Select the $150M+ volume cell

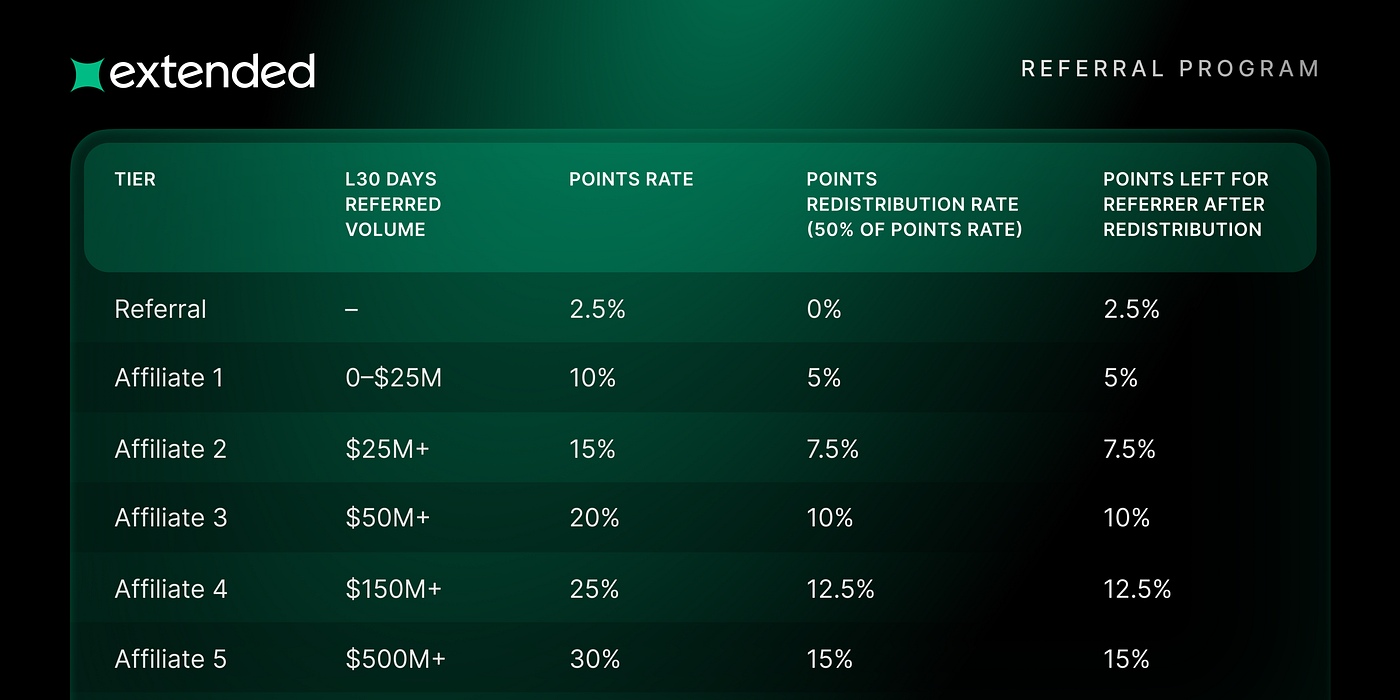(393, 589)
